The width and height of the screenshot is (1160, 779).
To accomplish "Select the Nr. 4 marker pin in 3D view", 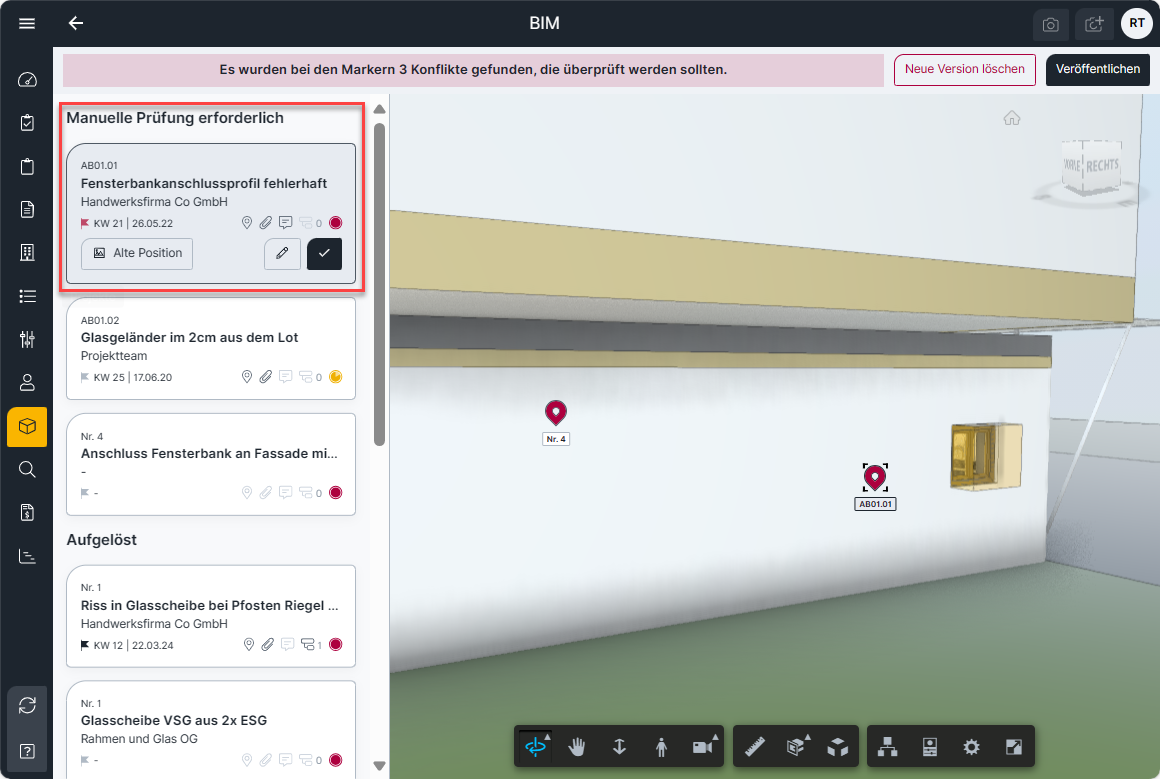I will point(556,414).
